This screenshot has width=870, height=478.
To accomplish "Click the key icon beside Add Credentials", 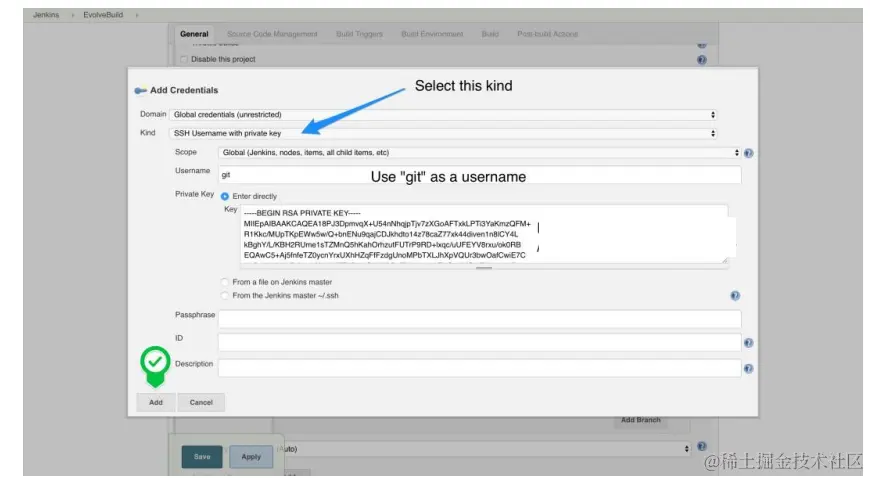I will pyautogui.click(x=140, y=90).
